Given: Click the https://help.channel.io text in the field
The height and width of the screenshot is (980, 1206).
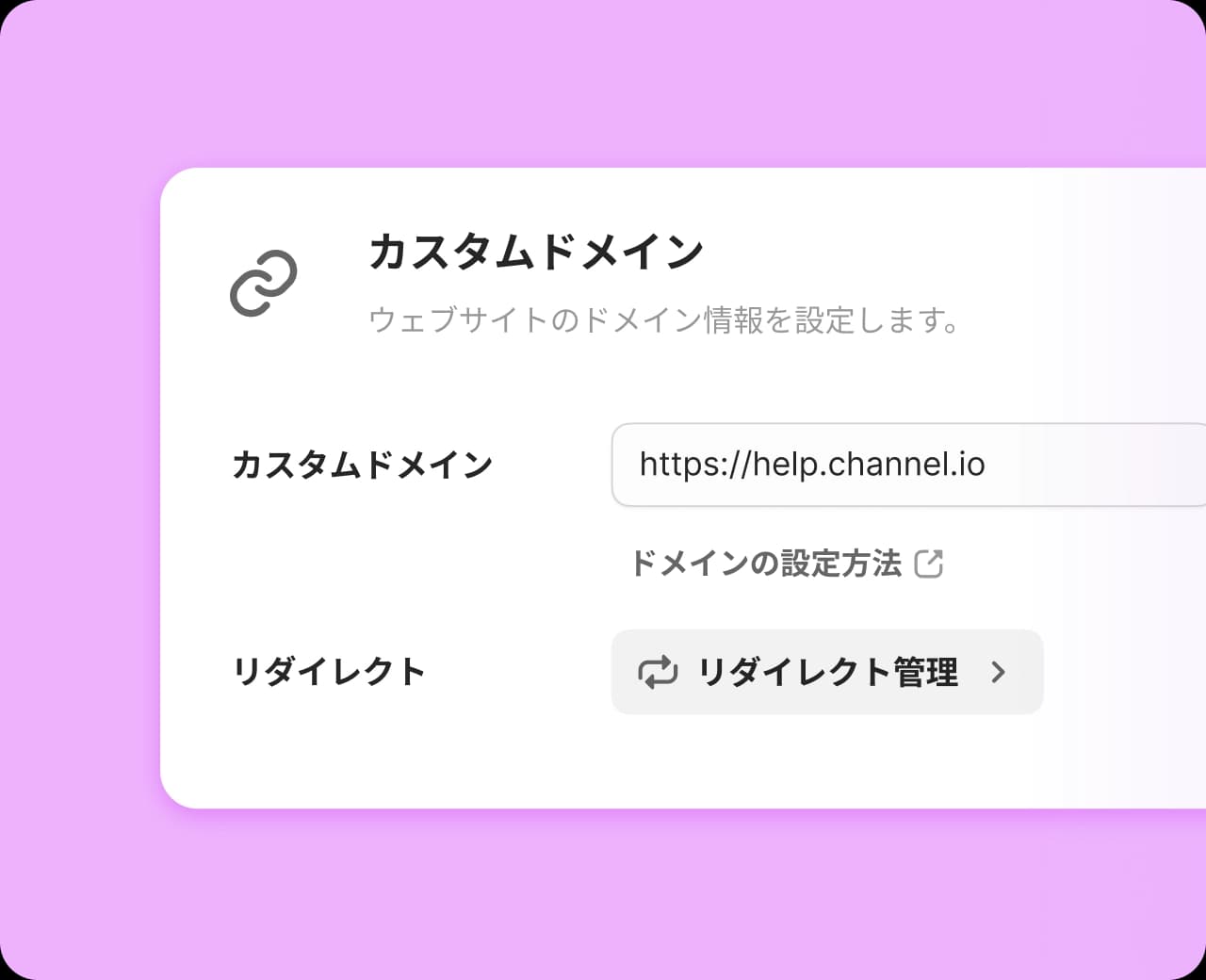Looking at the screenshot, I should [x=812, y=465].
